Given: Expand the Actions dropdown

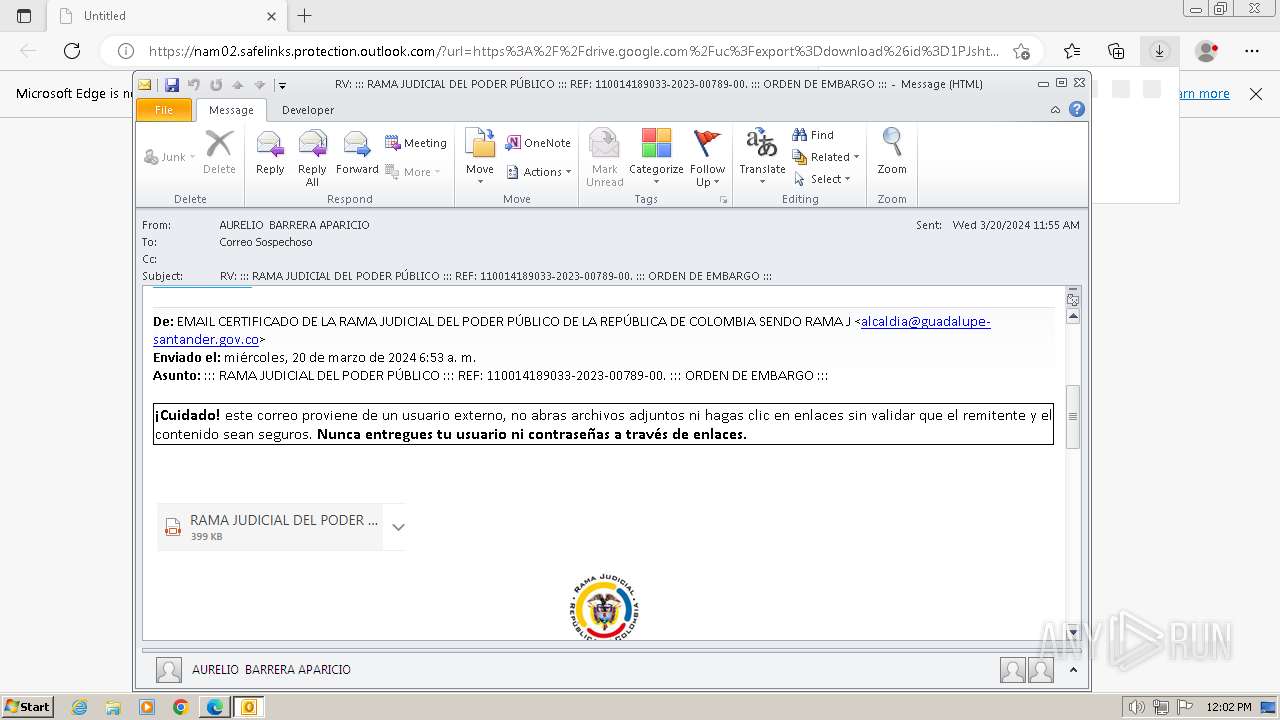Looking at the screenshot, I should tap(539, 172).
